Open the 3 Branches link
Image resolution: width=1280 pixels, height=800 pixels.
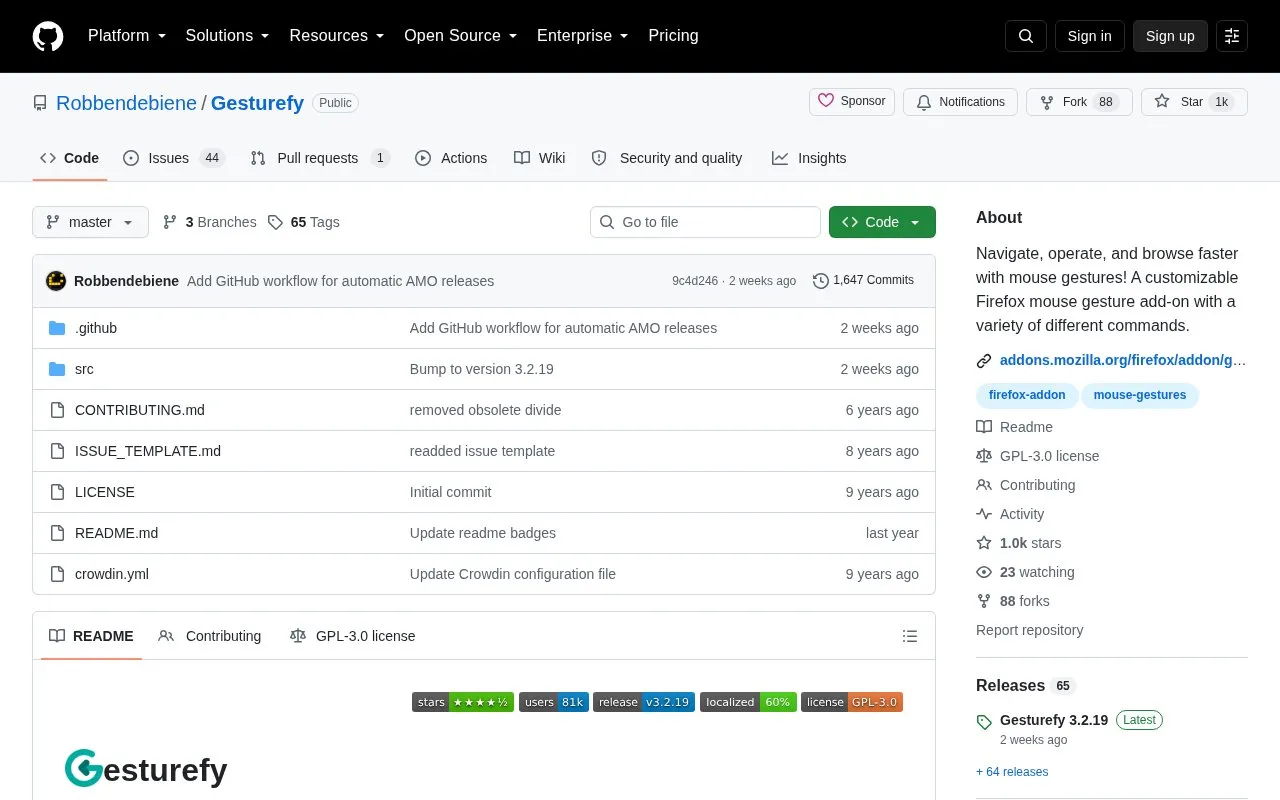[x=209, y=222]
